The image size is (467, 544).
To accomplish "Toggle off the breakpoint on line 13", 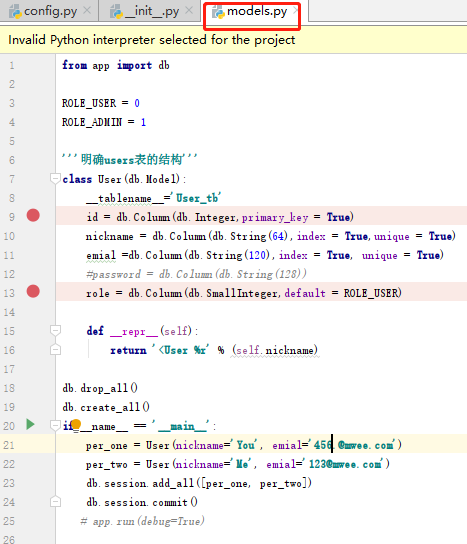I will point(33,291).
